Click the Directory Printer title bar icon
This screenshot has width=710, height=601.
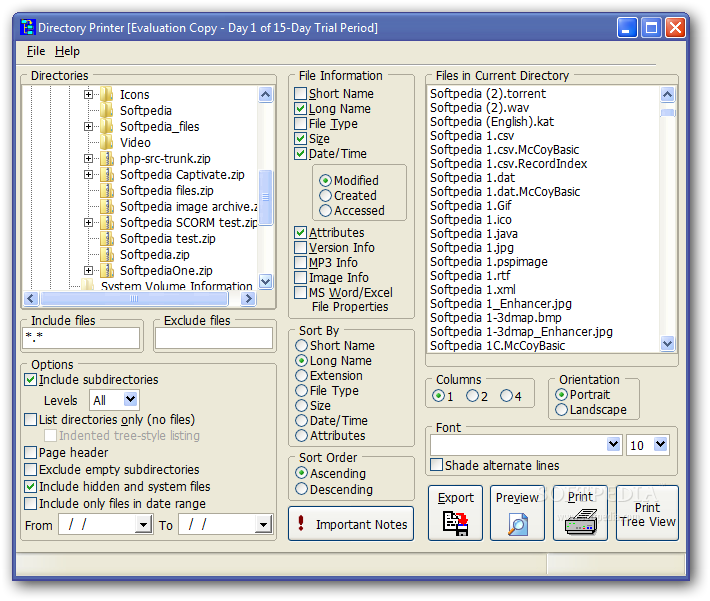(27, 28)
